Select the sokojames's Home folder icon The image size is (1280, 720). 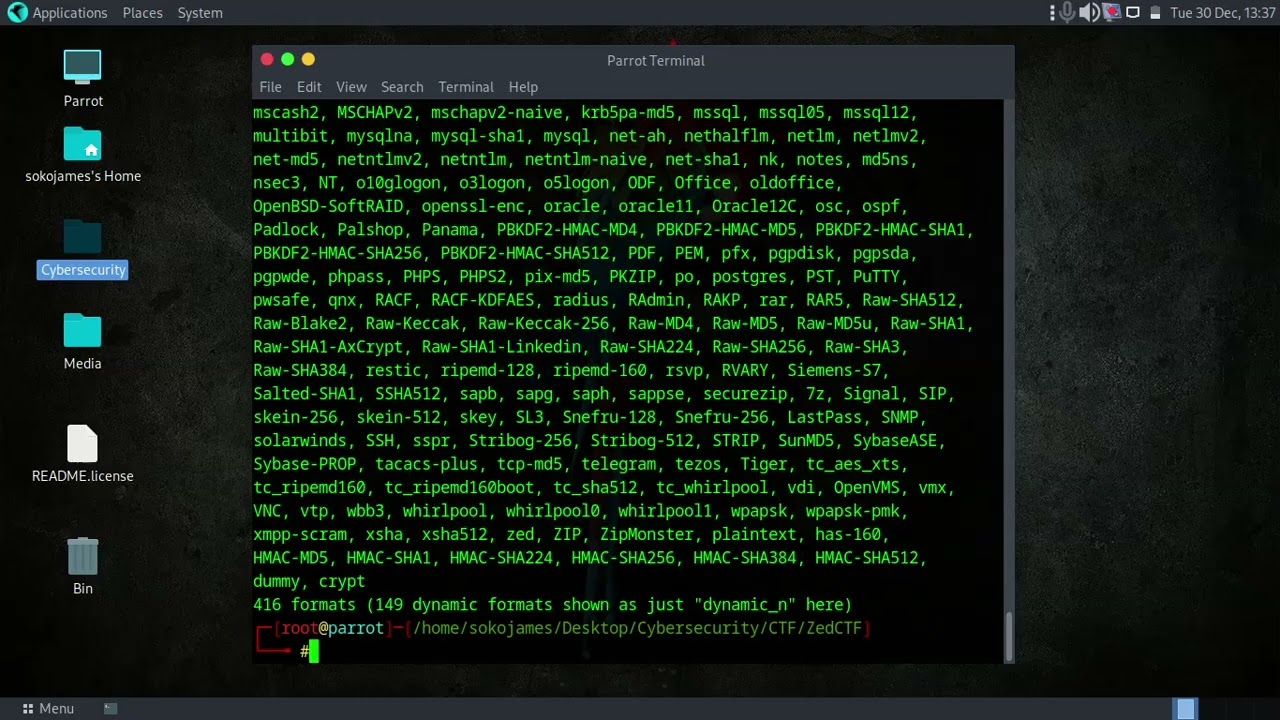pyautogui.click(x=83, y=155)
